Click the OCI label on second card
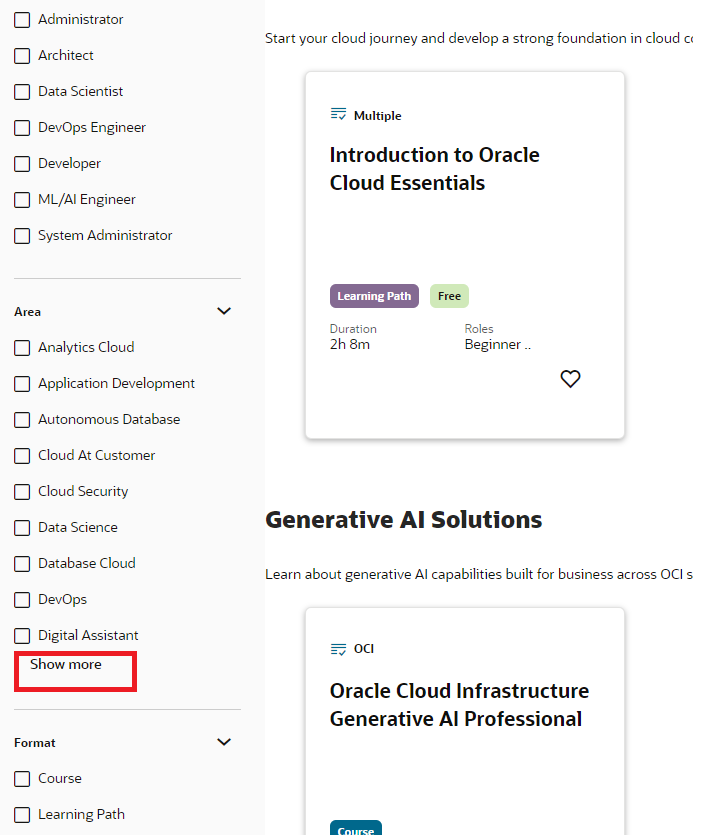Screen dimensions: 706x835 pyautogui.click(x=364, y=649)
